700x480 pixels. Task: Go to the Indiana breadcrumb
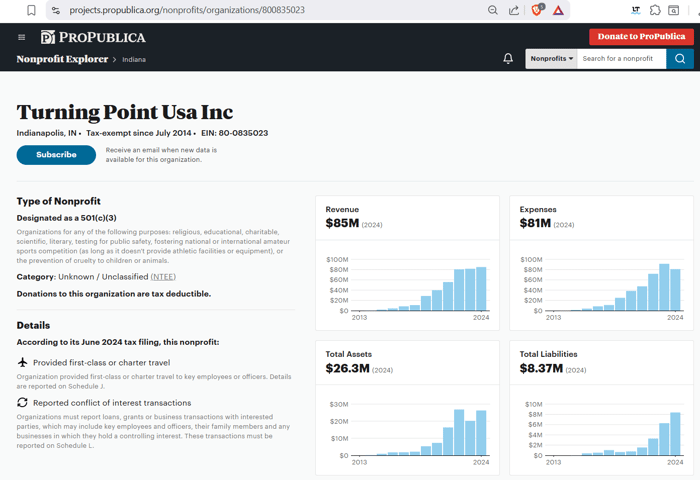(134, 60)
